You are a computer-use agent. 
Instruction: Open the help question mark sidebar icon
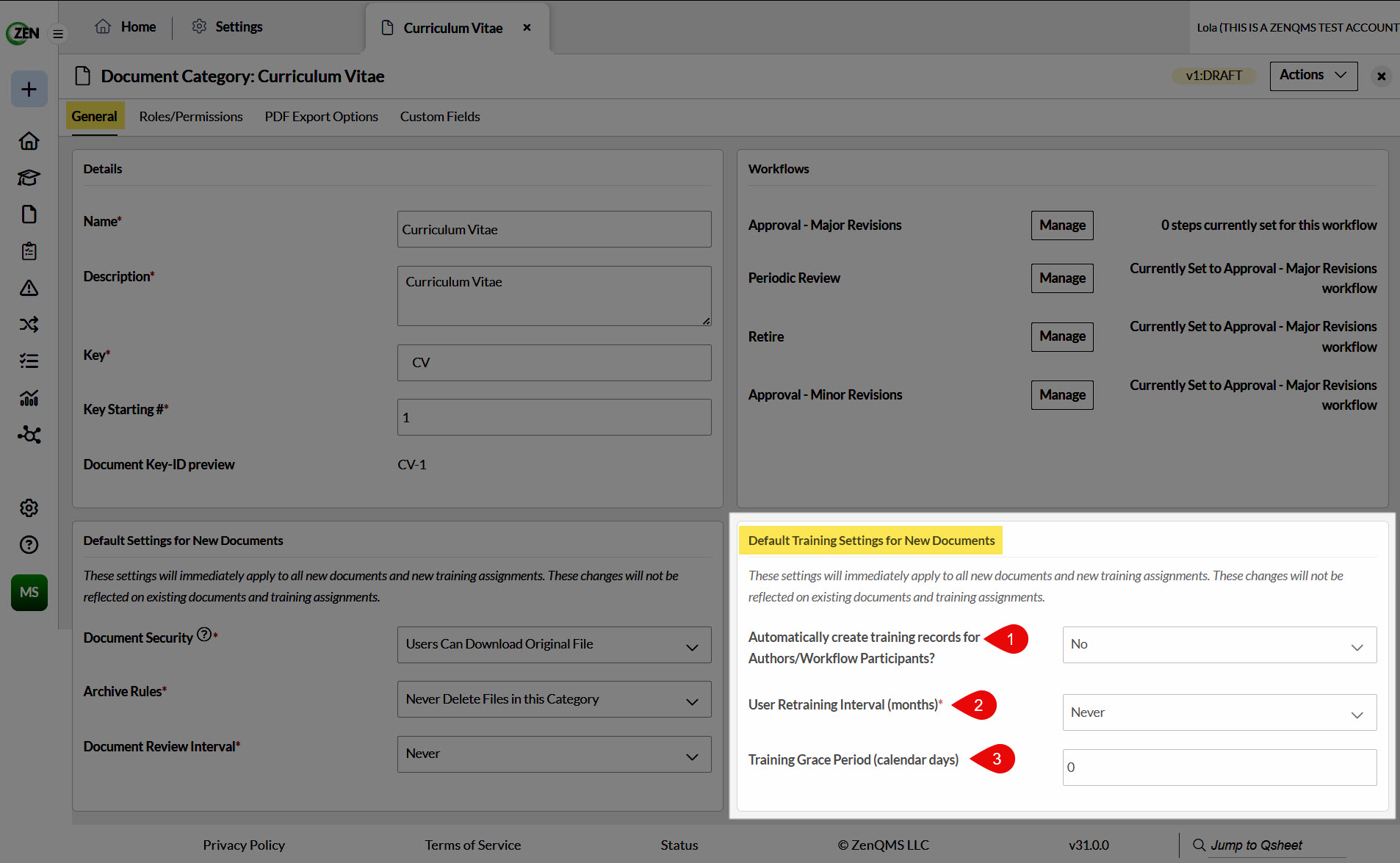(x=29, y=544)
